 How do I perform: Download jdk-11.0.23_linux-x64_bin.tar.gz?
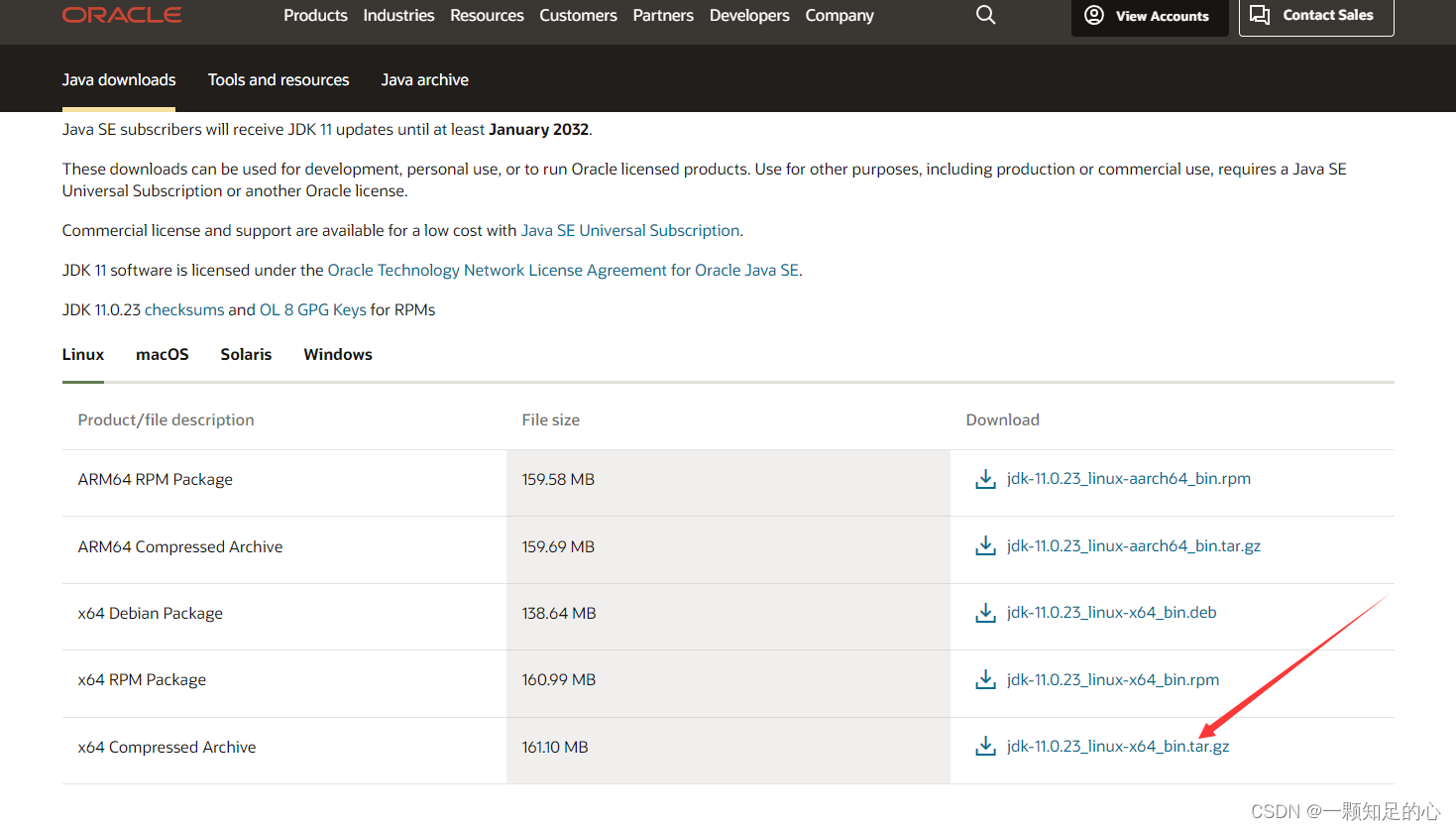point(1118,746)
